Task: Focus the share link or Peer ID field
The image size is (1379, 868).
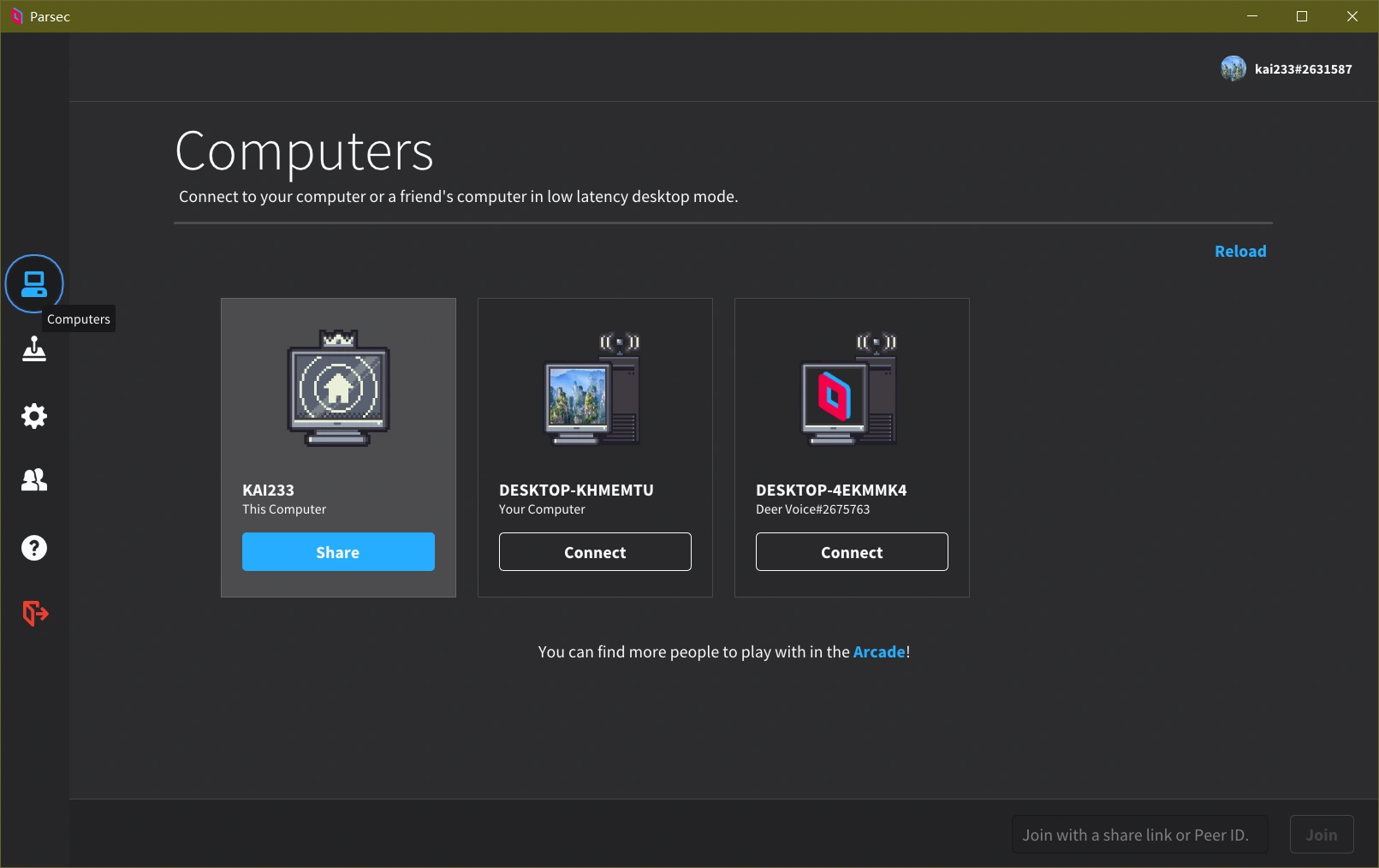Action: (1138, 835)
